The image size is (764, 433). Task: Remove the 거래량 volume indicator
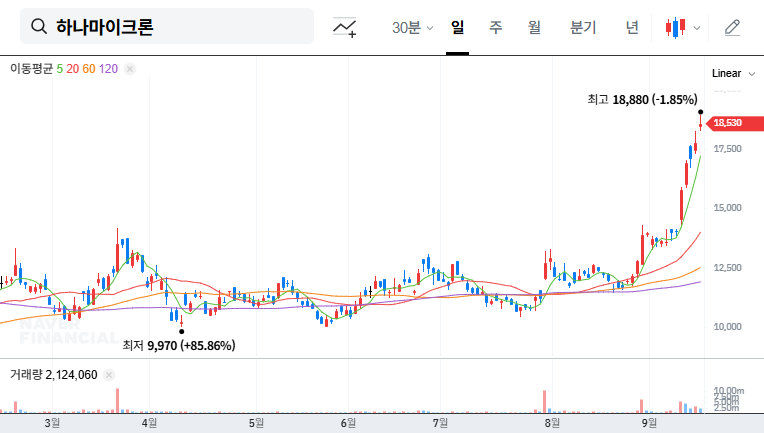click(109, 375)
